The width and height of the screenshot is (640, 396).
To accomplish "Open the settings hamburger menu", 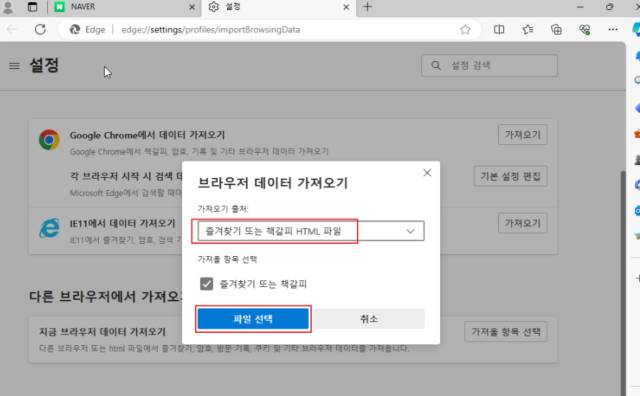I will (14, 65).
